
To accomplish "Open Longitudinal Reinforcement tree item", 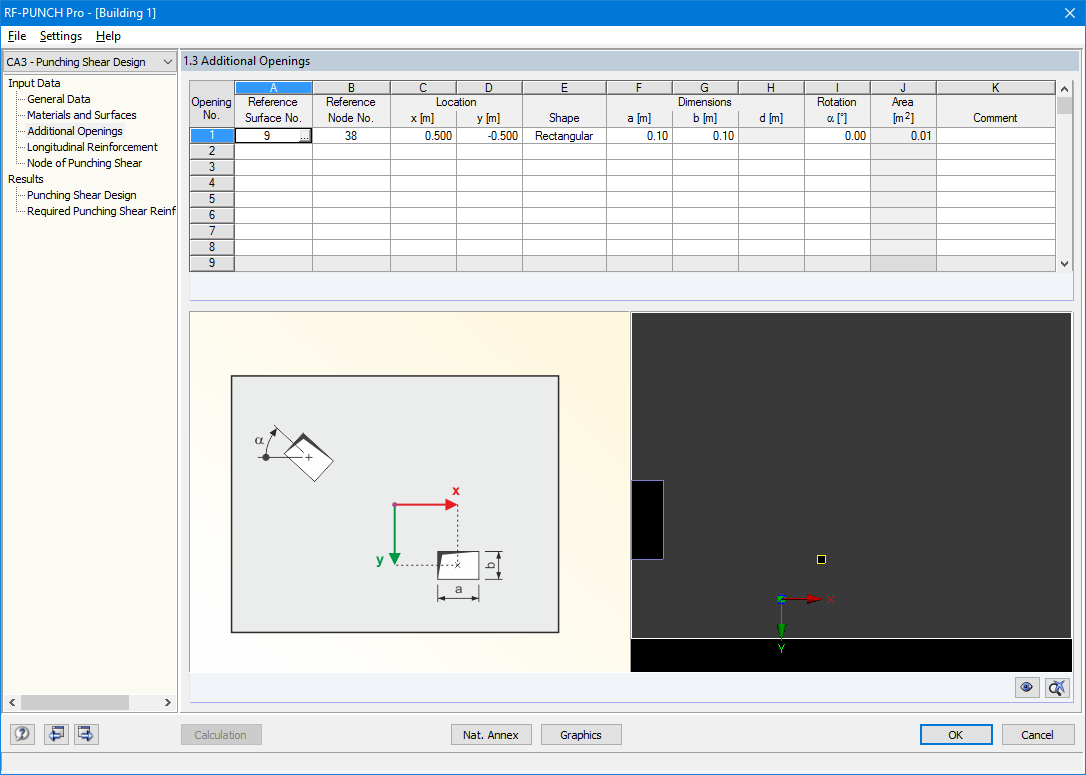I will click(x=92, y=147).
